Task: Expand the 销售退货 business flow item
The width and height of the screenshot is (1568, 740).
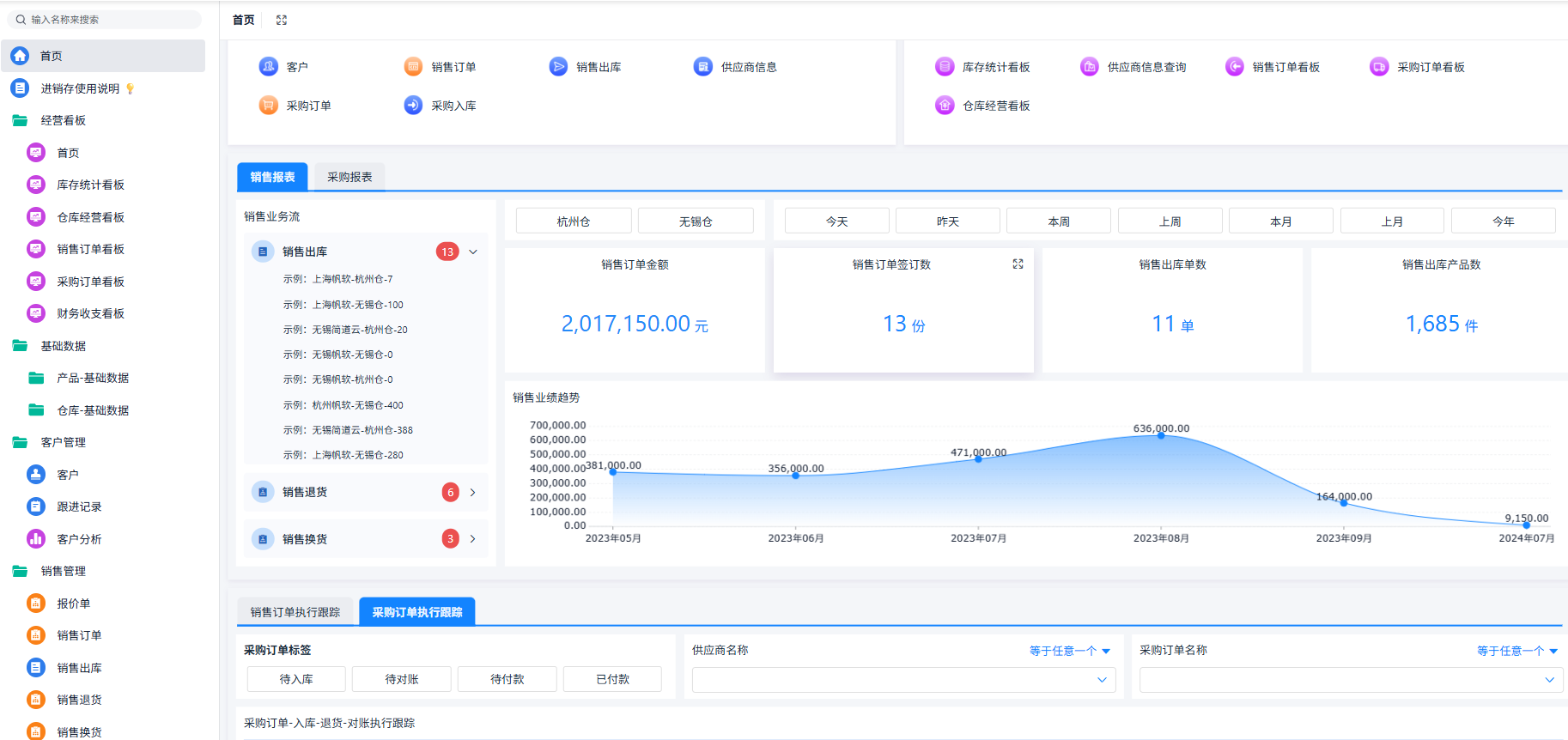Action: [x=473, y=492]
